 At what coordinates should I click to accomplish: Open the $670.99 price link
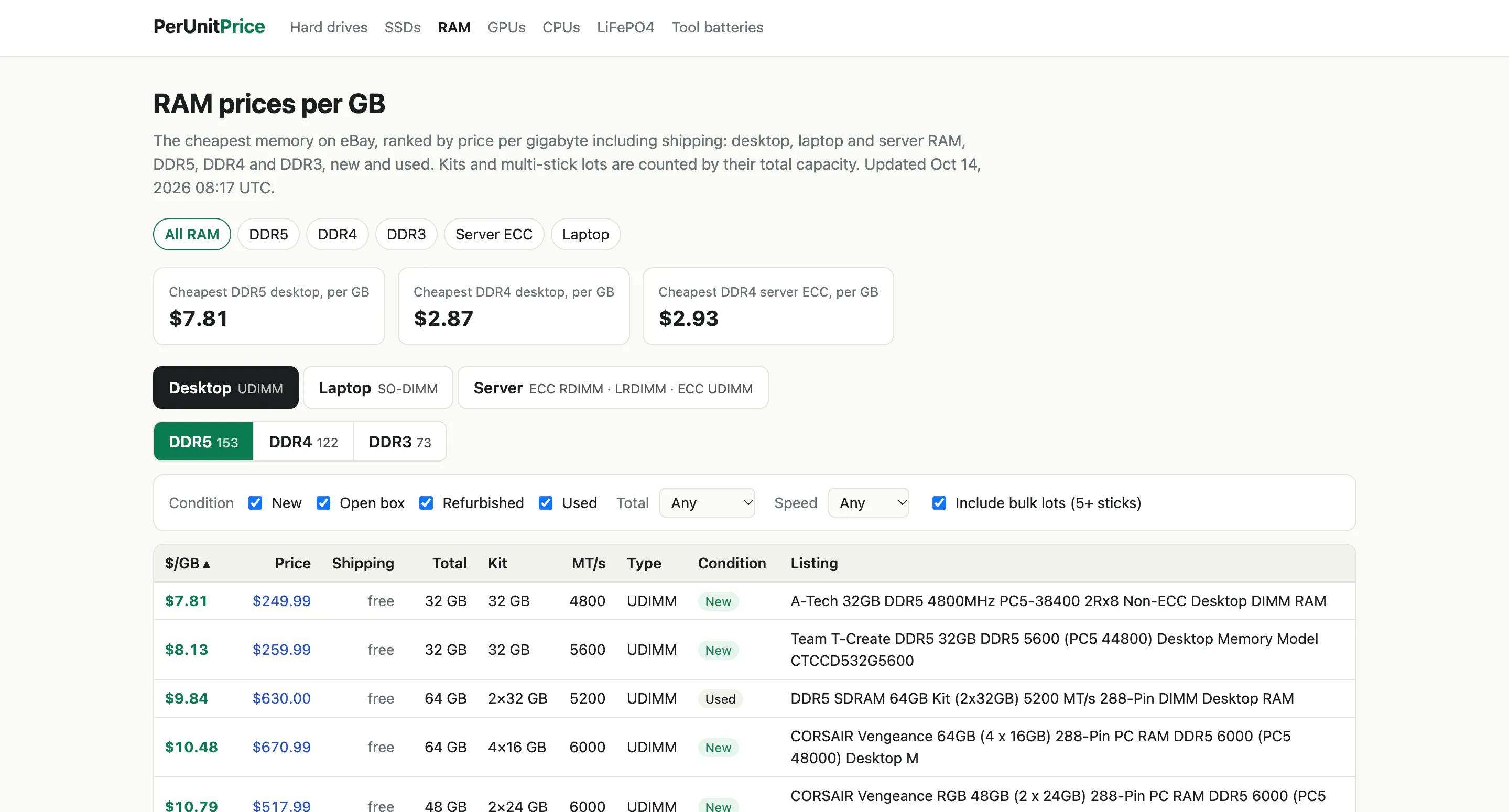281,747
